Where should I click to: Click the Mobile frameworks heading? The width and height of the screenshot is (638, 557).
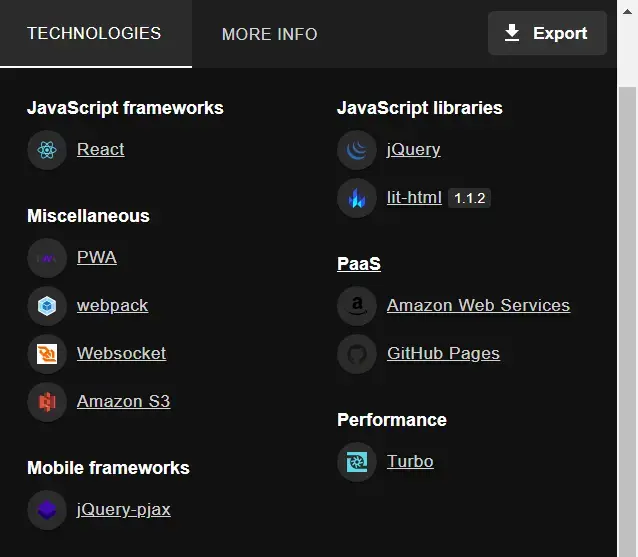(108, 468)
